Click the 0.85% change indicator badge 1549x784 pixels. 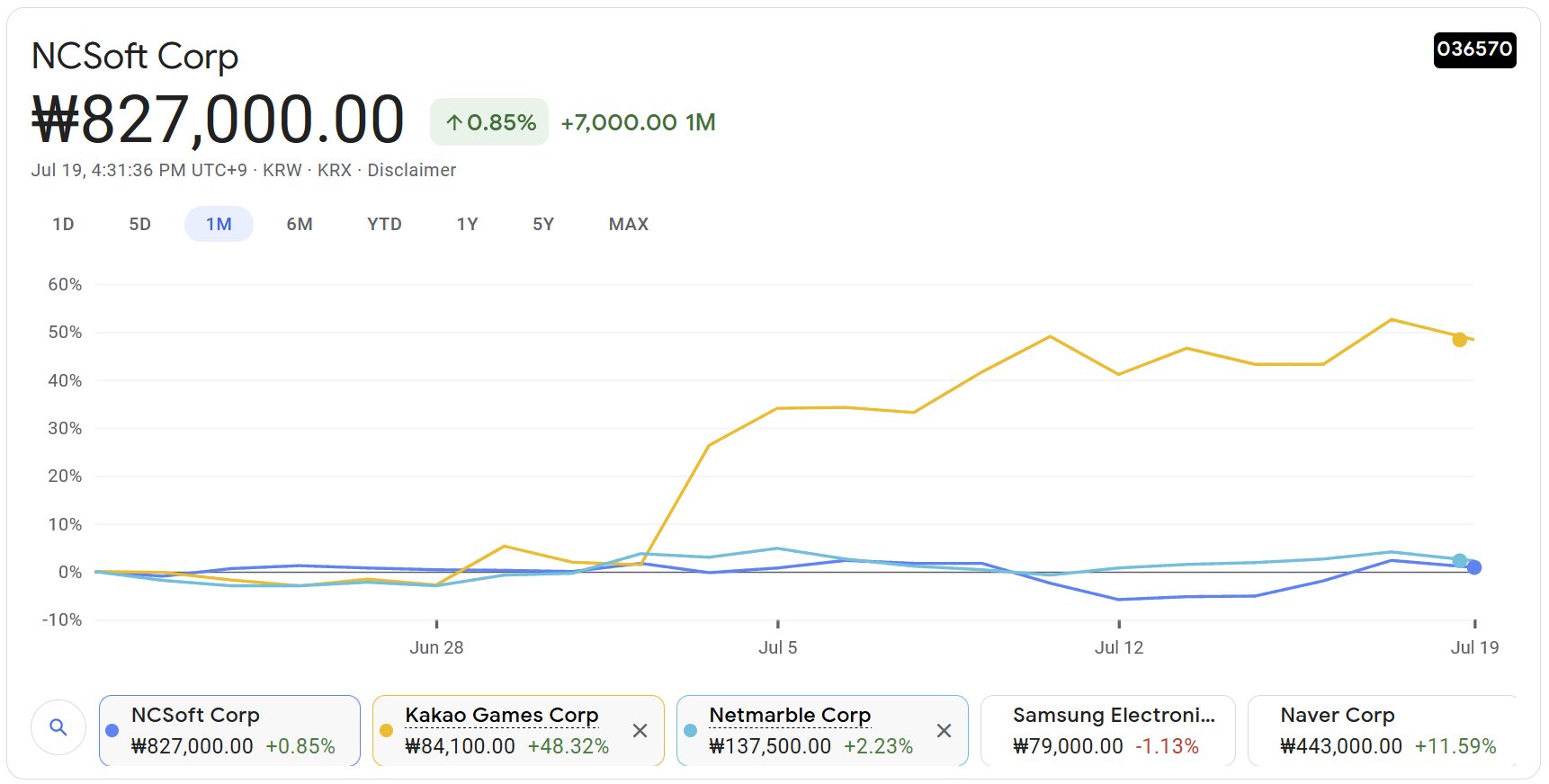tap(489, 122)
